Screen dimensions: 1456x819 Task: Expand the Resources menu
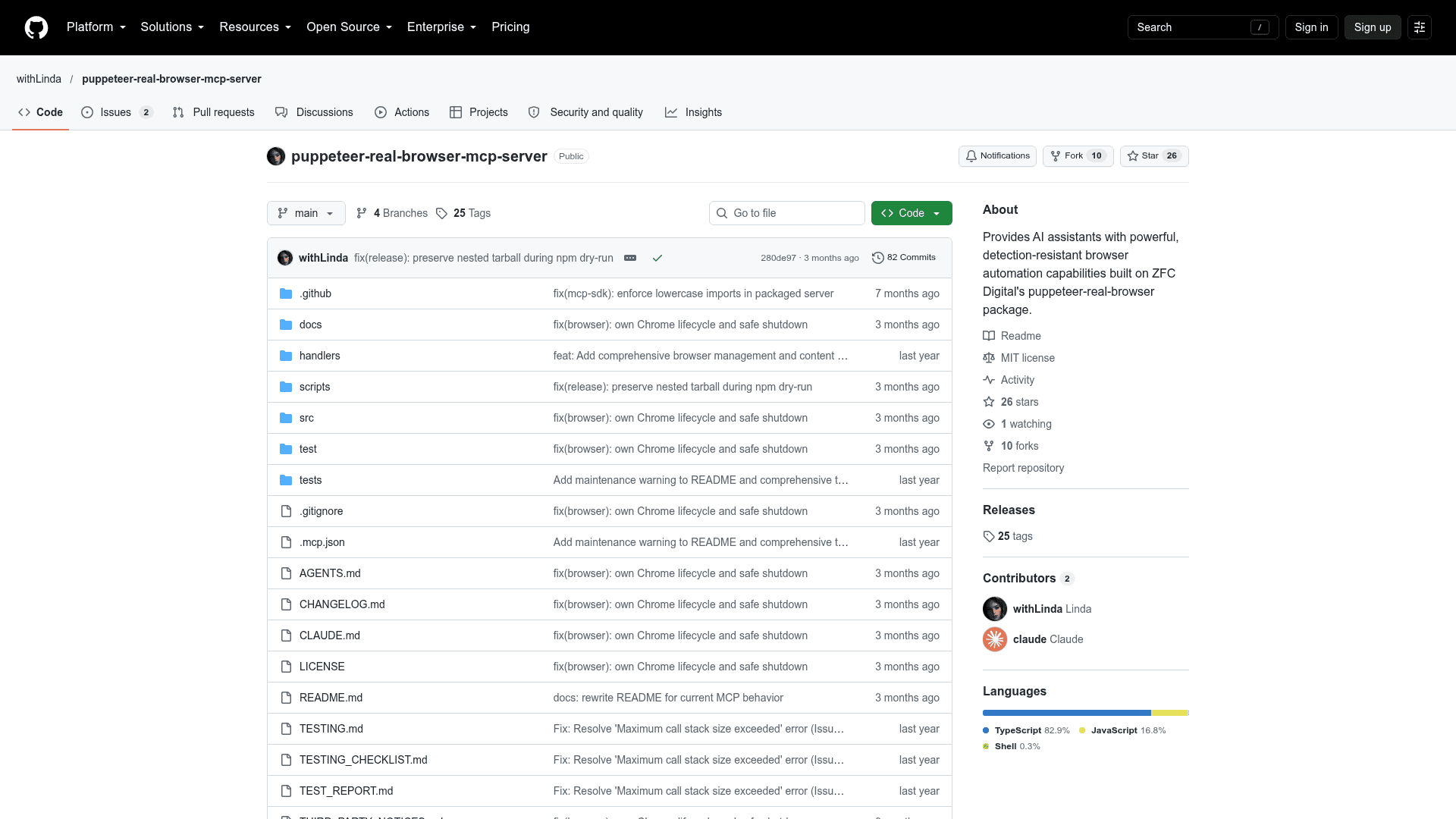click(256, 27)
